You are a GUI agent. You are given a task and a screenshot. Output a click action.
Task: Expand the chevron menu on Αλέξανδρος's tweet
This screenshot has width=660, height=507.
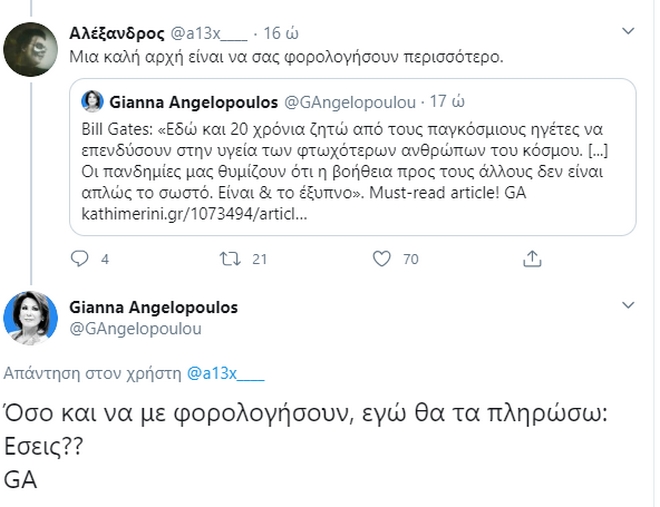click(x=628, y=32)
